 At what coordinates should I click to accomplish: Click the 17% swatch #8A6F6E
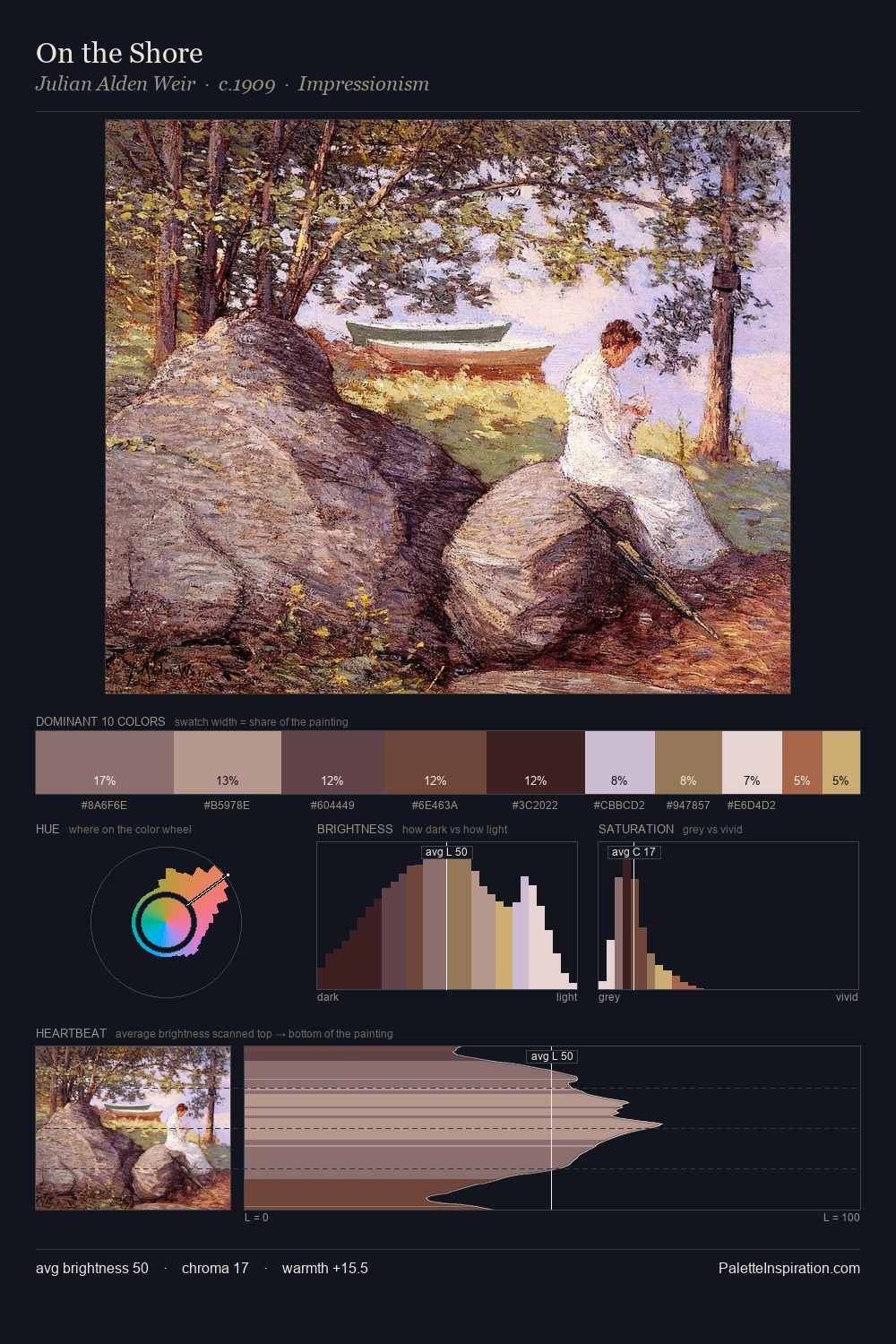(104, 762)
